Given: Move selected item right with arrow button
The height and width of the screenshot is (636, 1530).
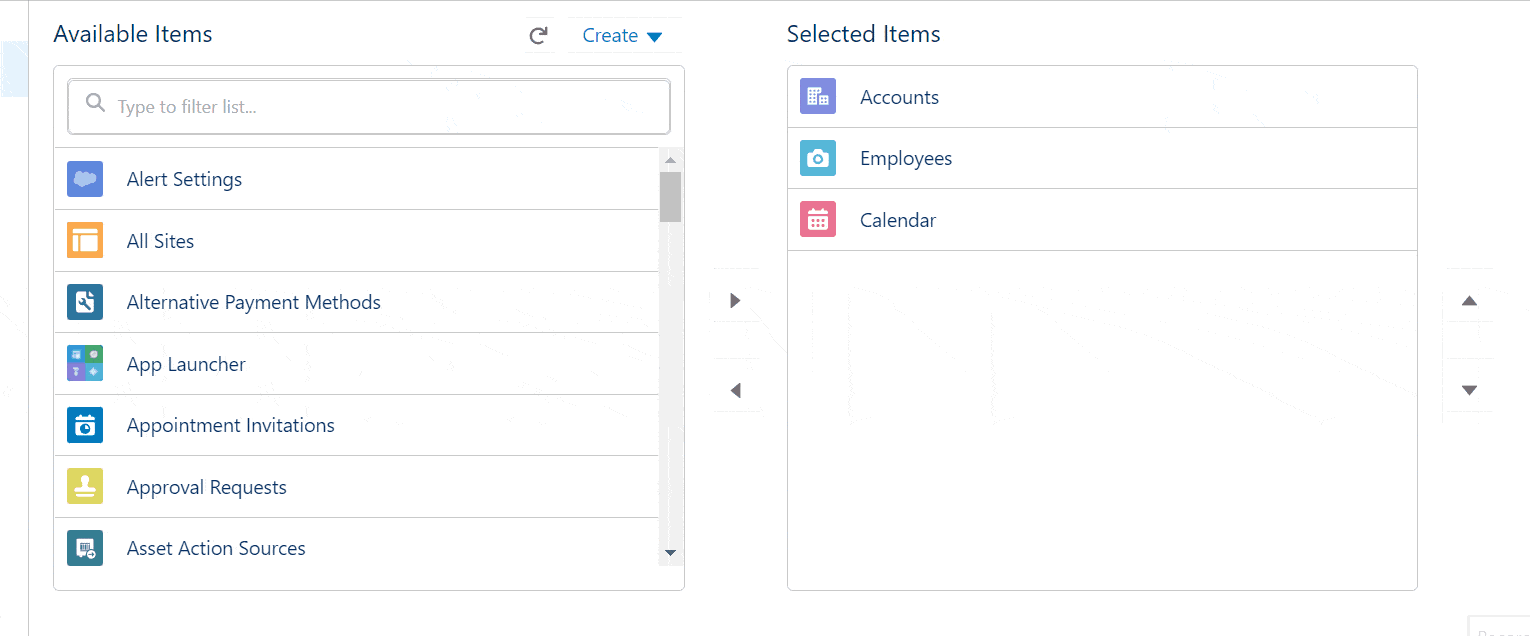Looking at the screenshot, I should pyautogui.click(x=736, y=300).
